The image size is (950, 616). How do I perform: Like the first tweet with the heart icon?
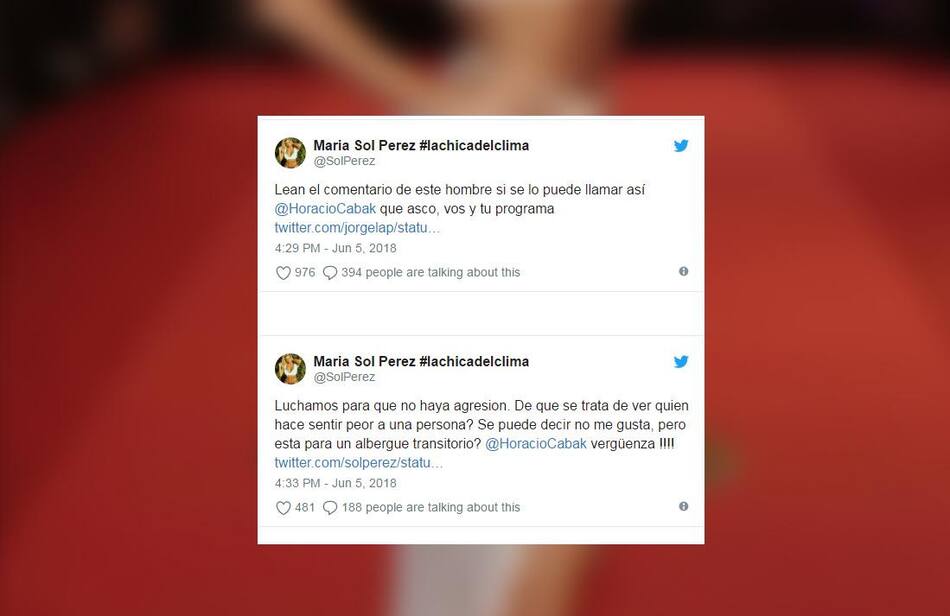[x=283, y=273]
